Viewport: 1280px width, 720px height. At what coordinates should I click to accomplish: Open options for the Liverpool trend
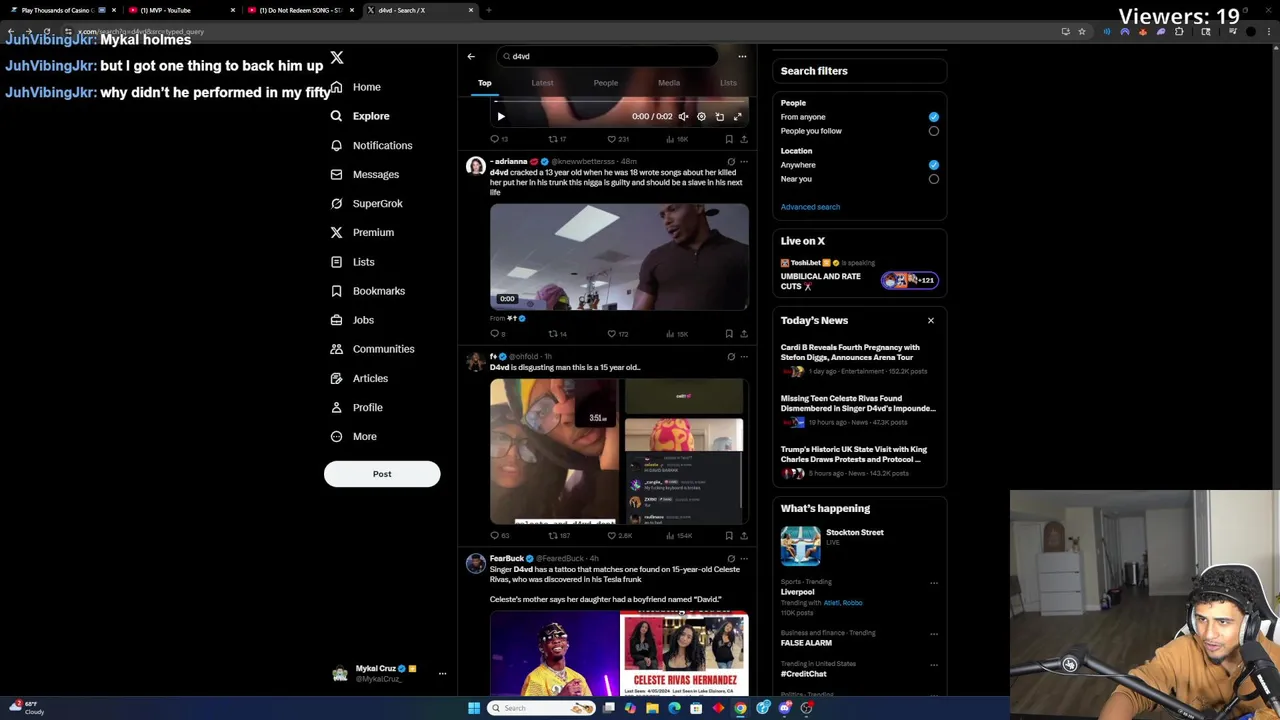tap(934, 583)
